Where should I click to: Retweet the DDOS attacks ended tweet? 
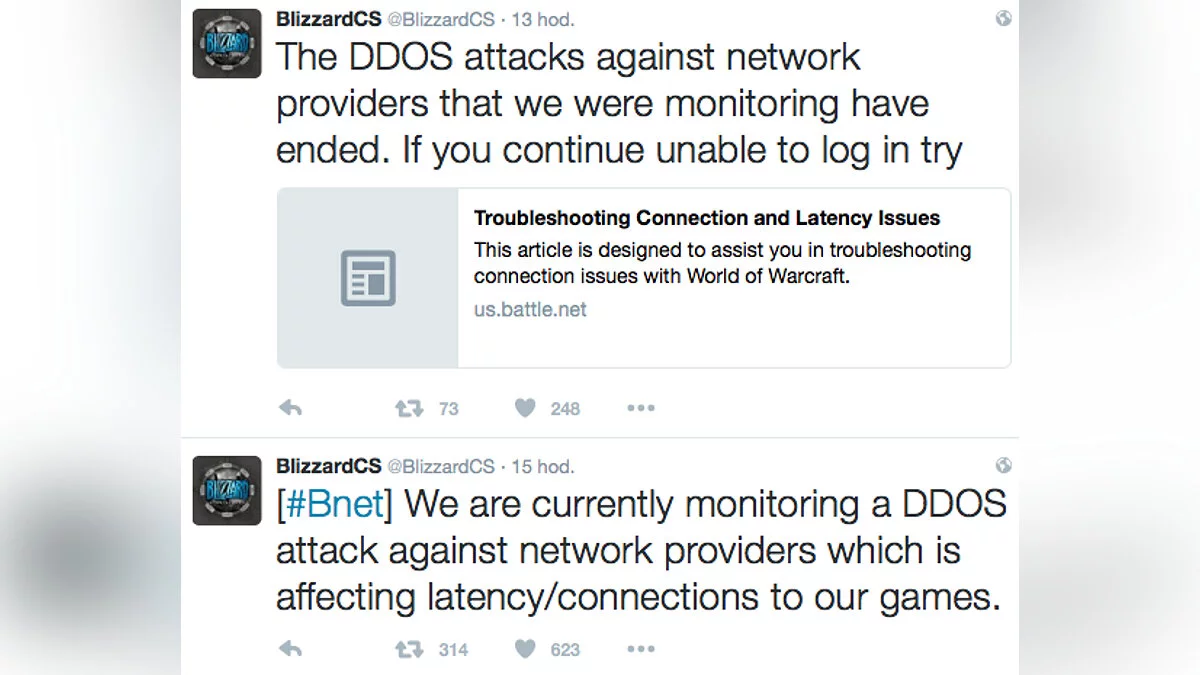[409, 408]
